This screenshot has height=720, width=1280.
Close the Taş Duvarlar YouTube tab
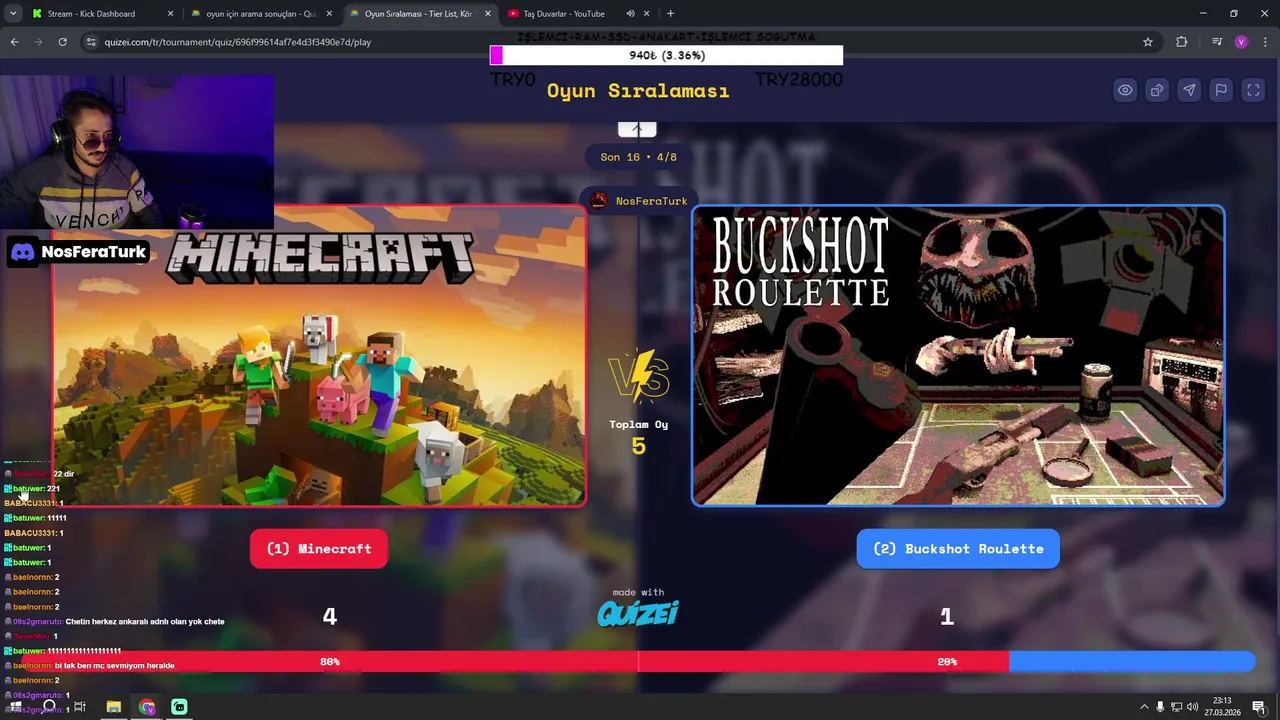click(x=646, y=14)
